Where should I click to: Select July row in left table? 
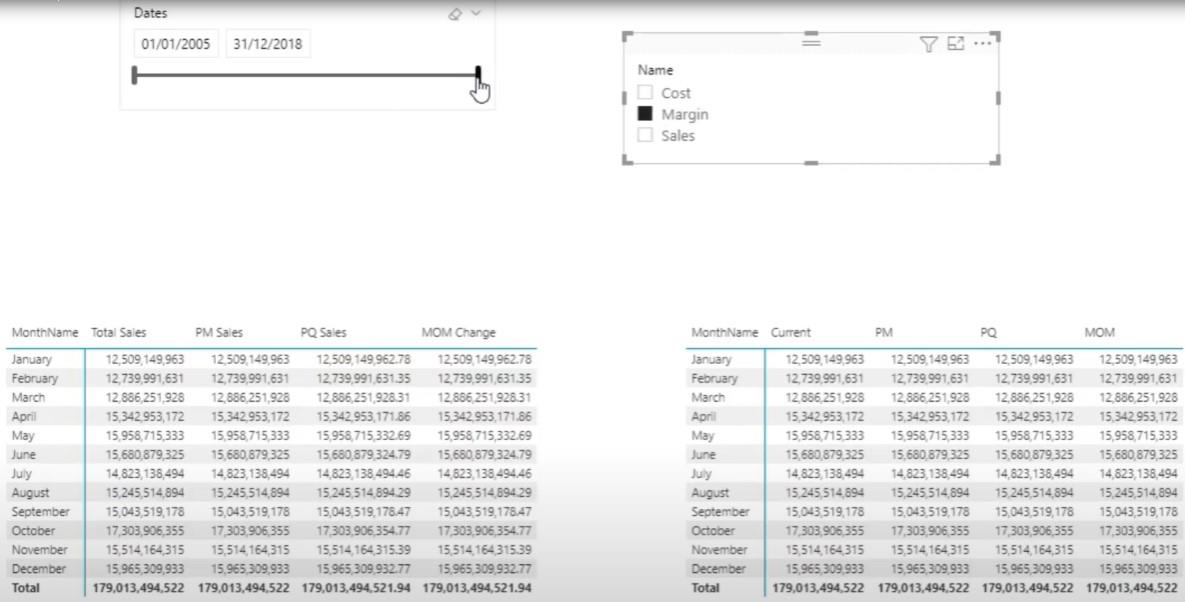click(271, 474)
